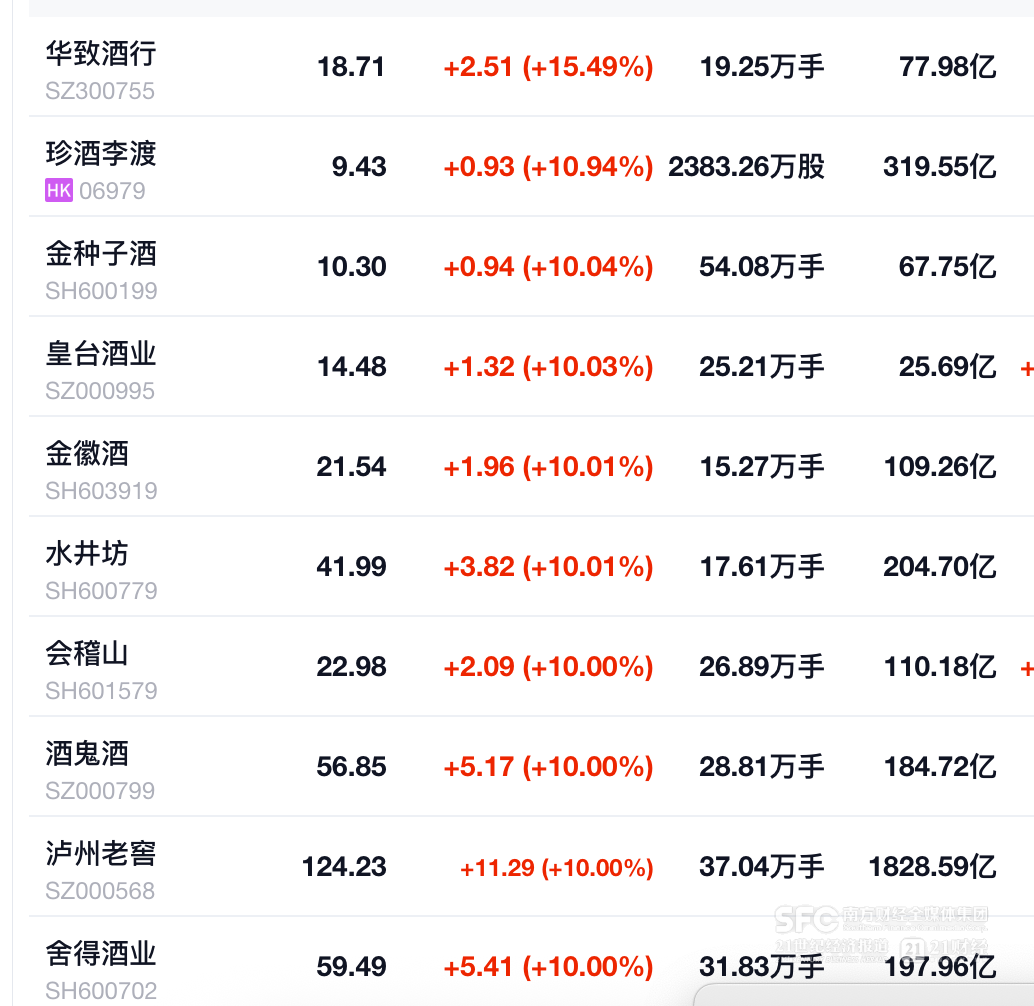Select the 1828.59亿 market cap cell
Image resolution: width=1034 pixels, height=1006 pixels.
pos(932,866)
